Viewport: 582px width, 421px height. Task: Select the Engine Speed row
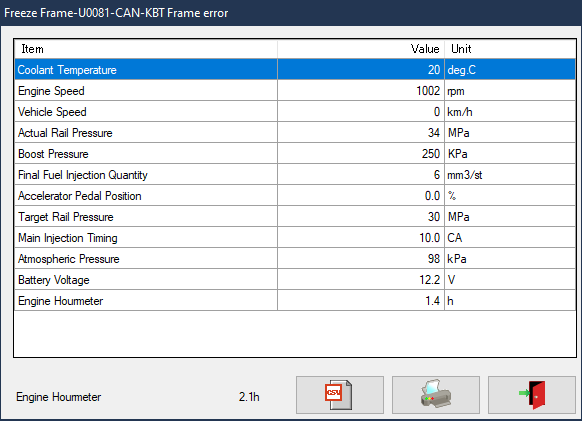coord(295,91)
